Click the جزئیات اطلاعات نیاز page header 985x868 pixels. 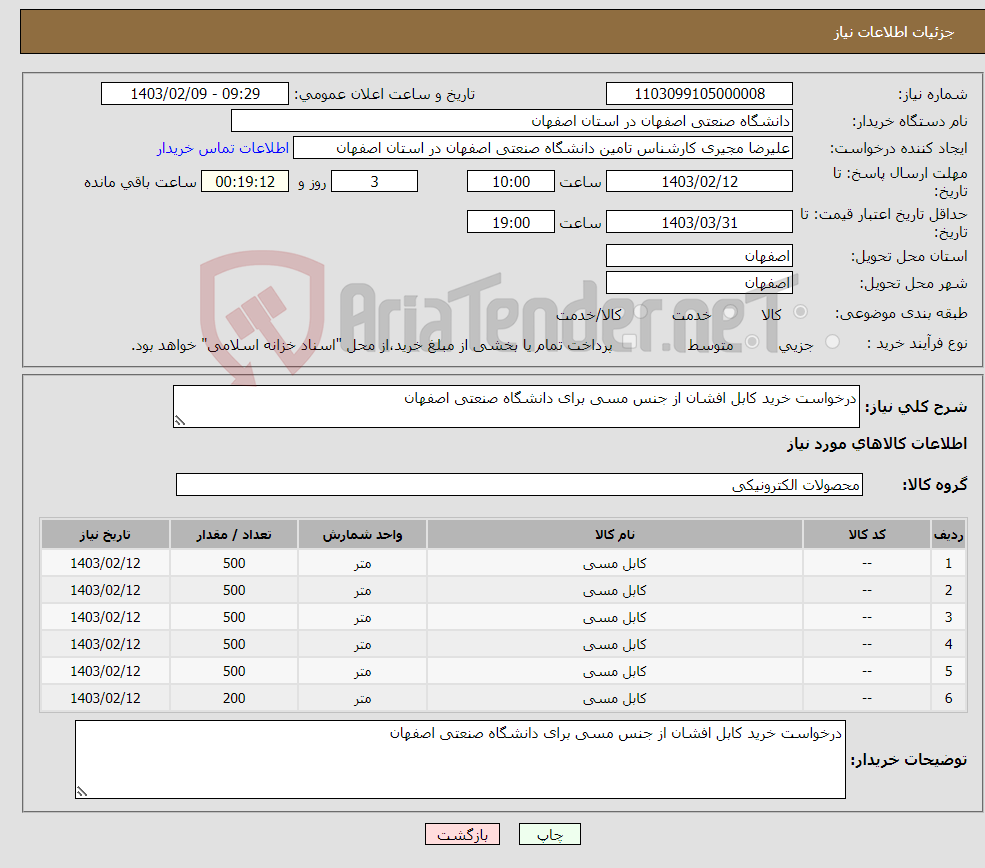[x=894, y=32]
